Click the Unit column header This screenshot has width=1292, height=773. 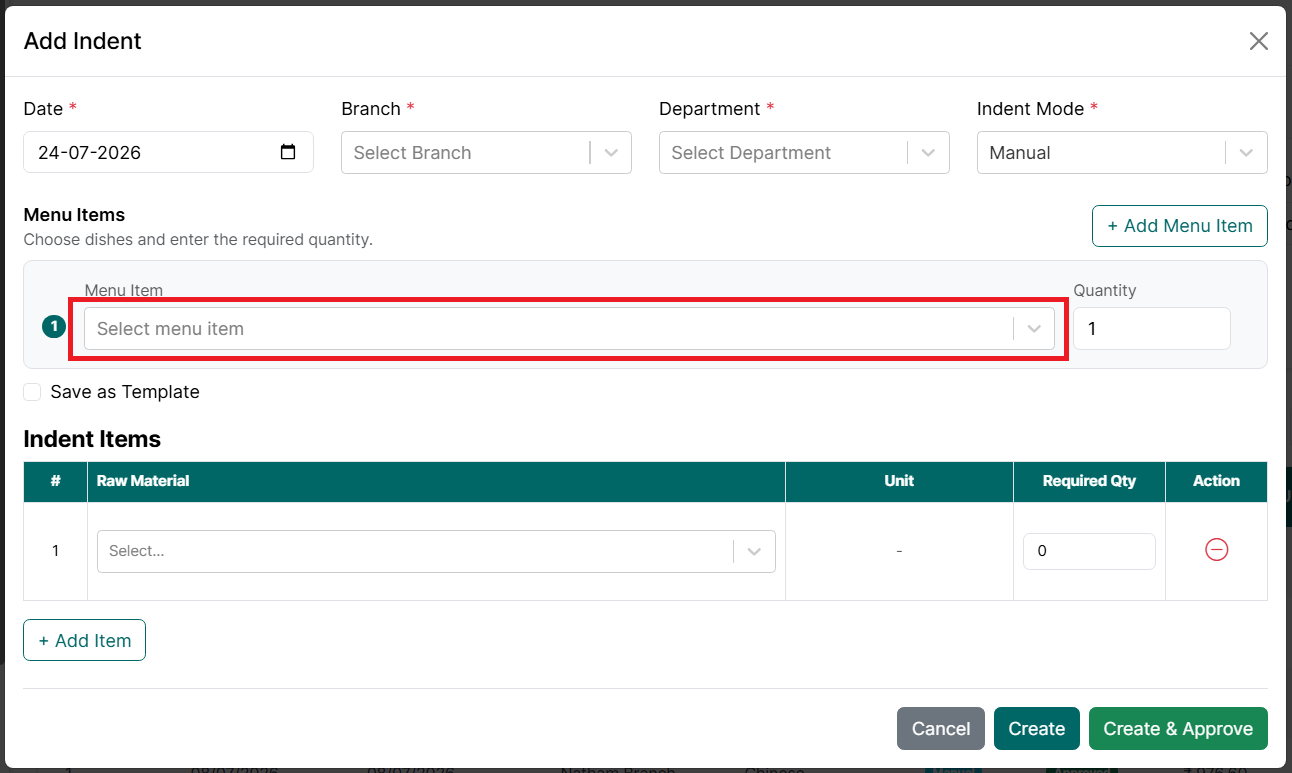[x=899, y=481]
